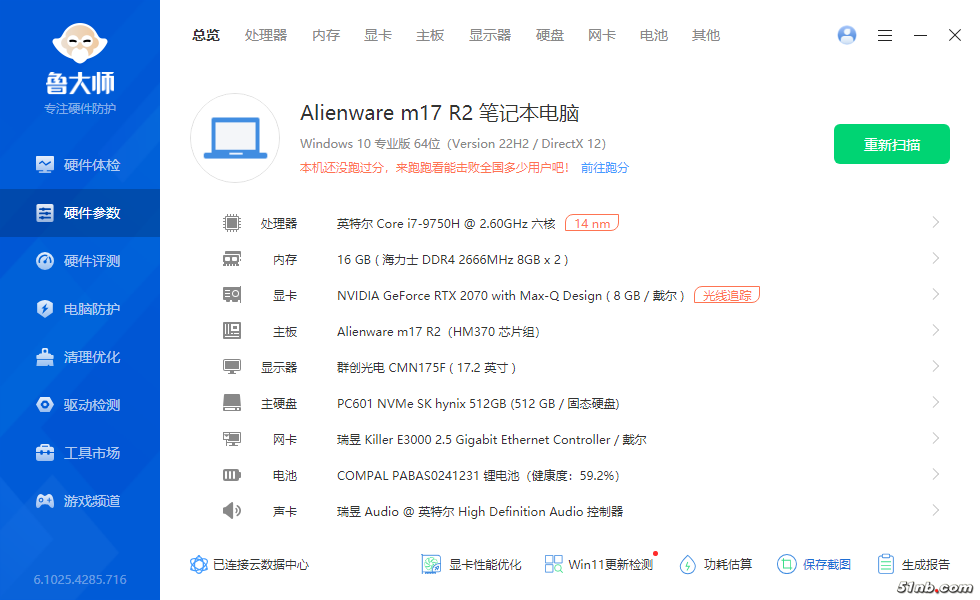
Task: Switch to the 主板 tab
Action: [x=430, y=36]
